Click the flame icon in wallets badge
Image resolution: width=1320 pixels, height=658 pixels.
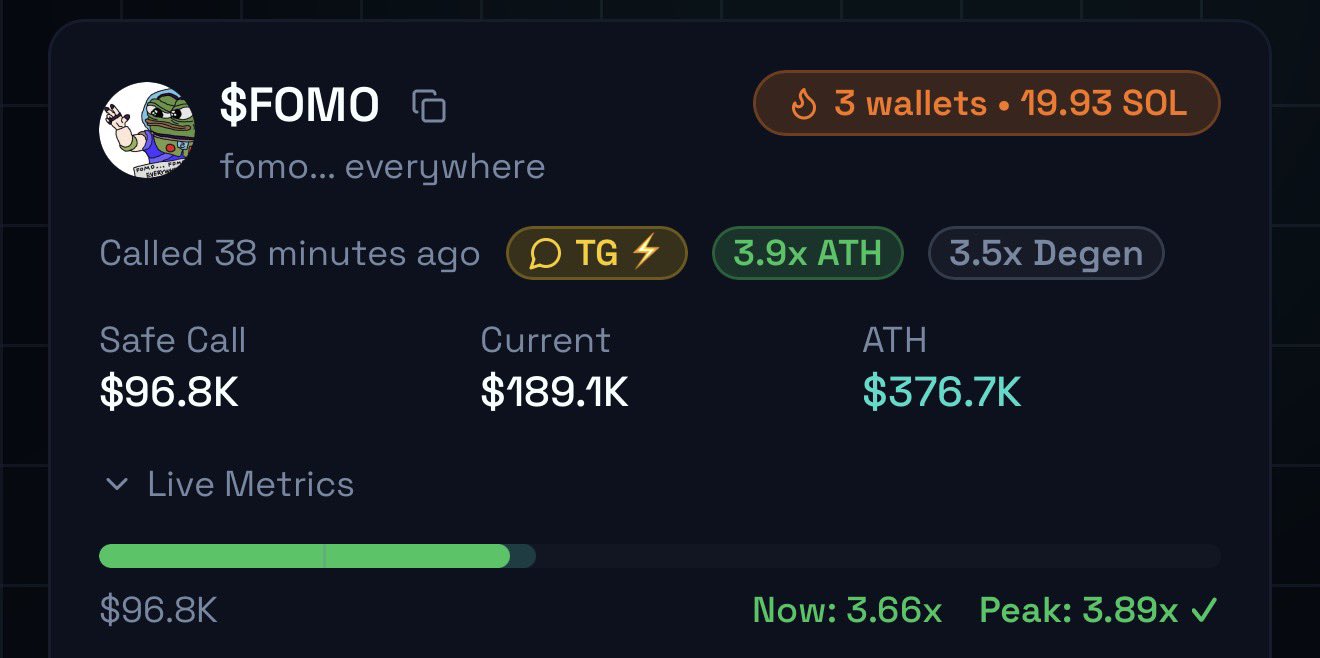(803, 103)
